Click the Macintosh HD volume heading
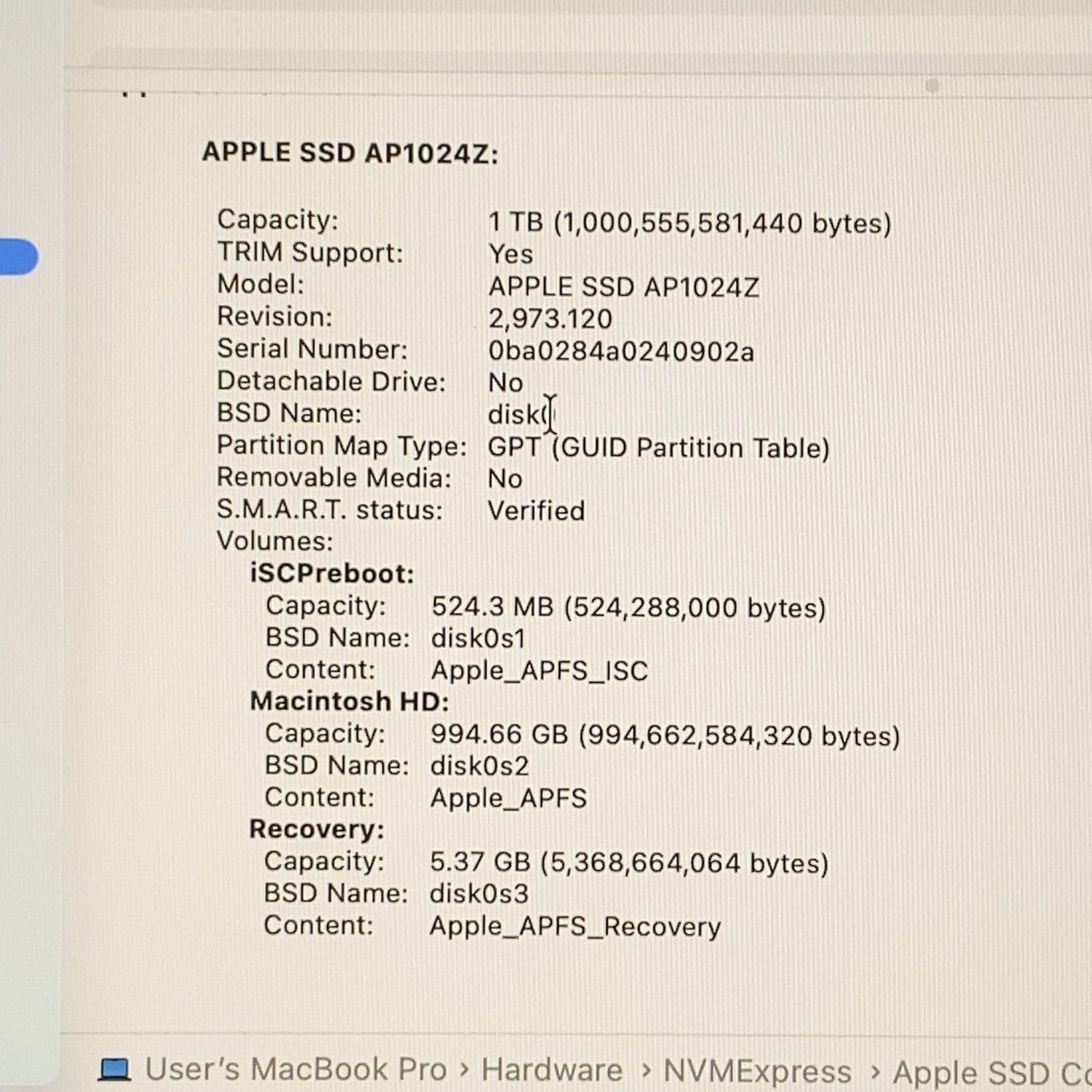 coord(349,701)
